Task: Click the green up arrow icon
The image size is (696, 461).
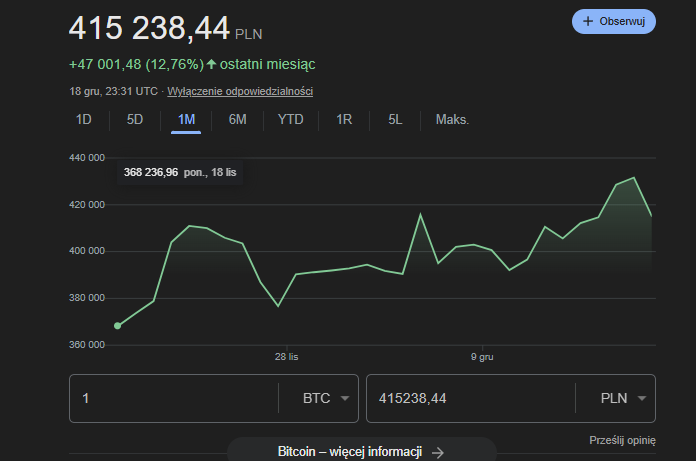Action: coord(211,64)
